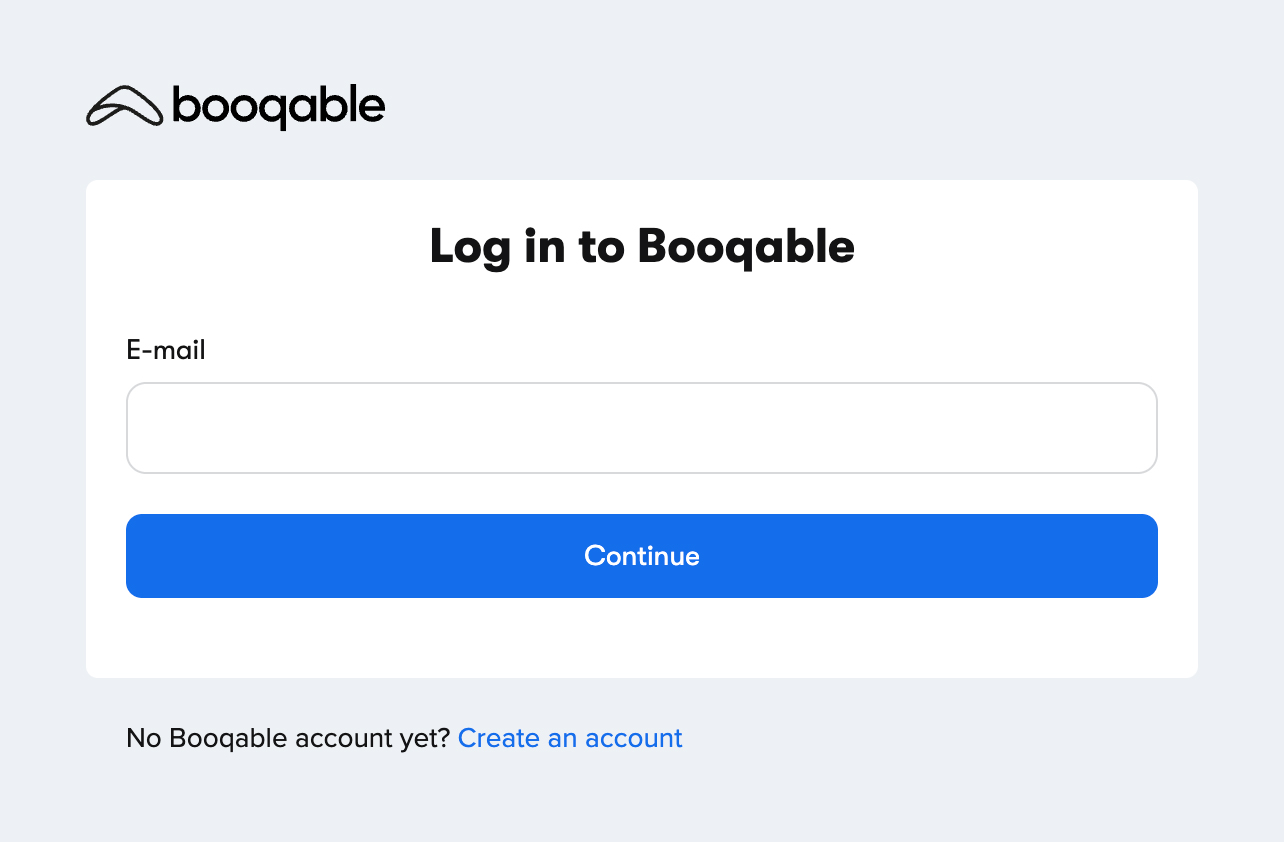Select the Booqable wordmark logo
1284x842 pixels.
tap(275, 105)
